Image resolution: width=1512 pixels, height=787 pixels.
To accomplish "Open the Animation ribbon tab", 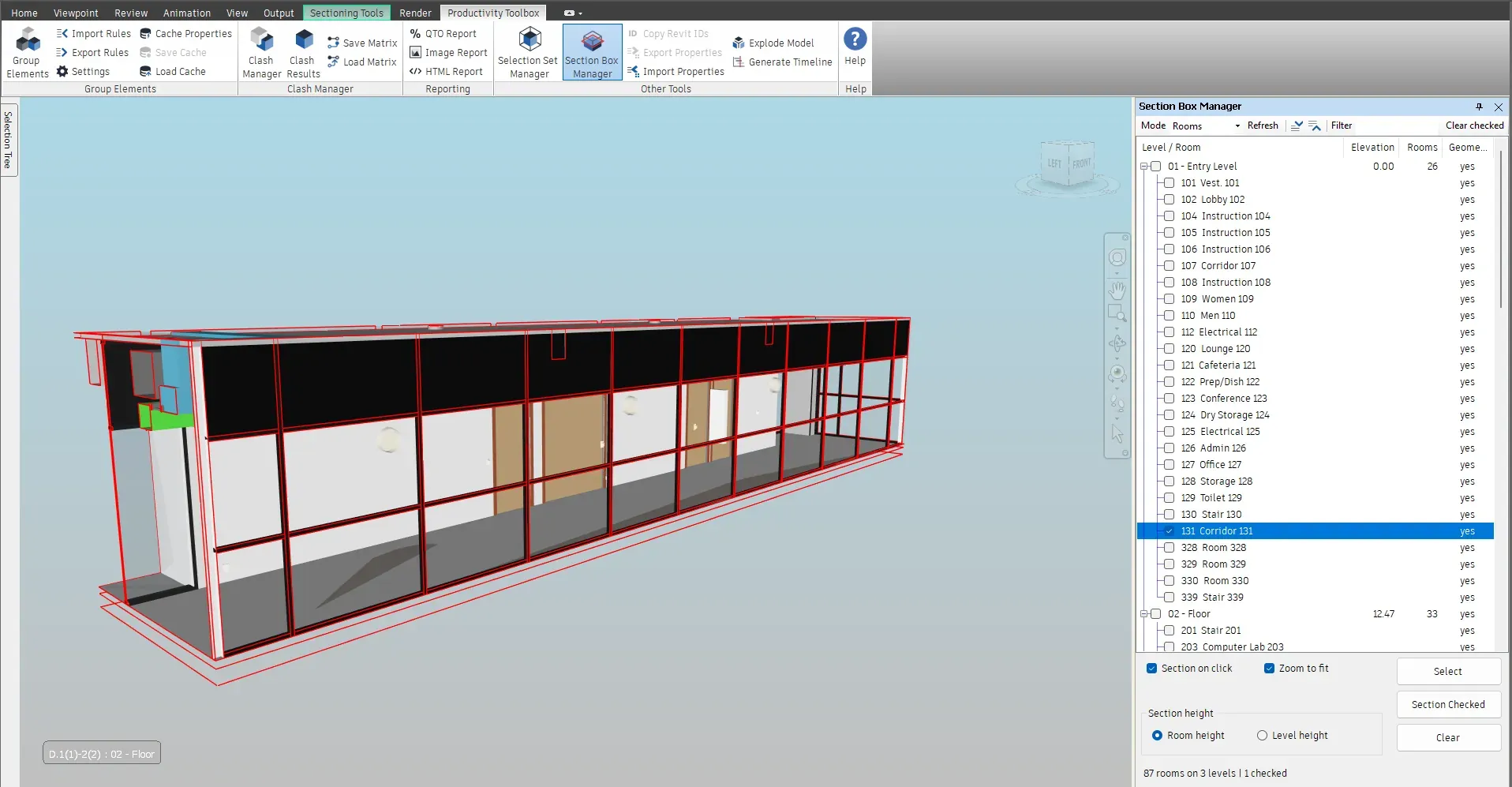I will click(187, 13).
